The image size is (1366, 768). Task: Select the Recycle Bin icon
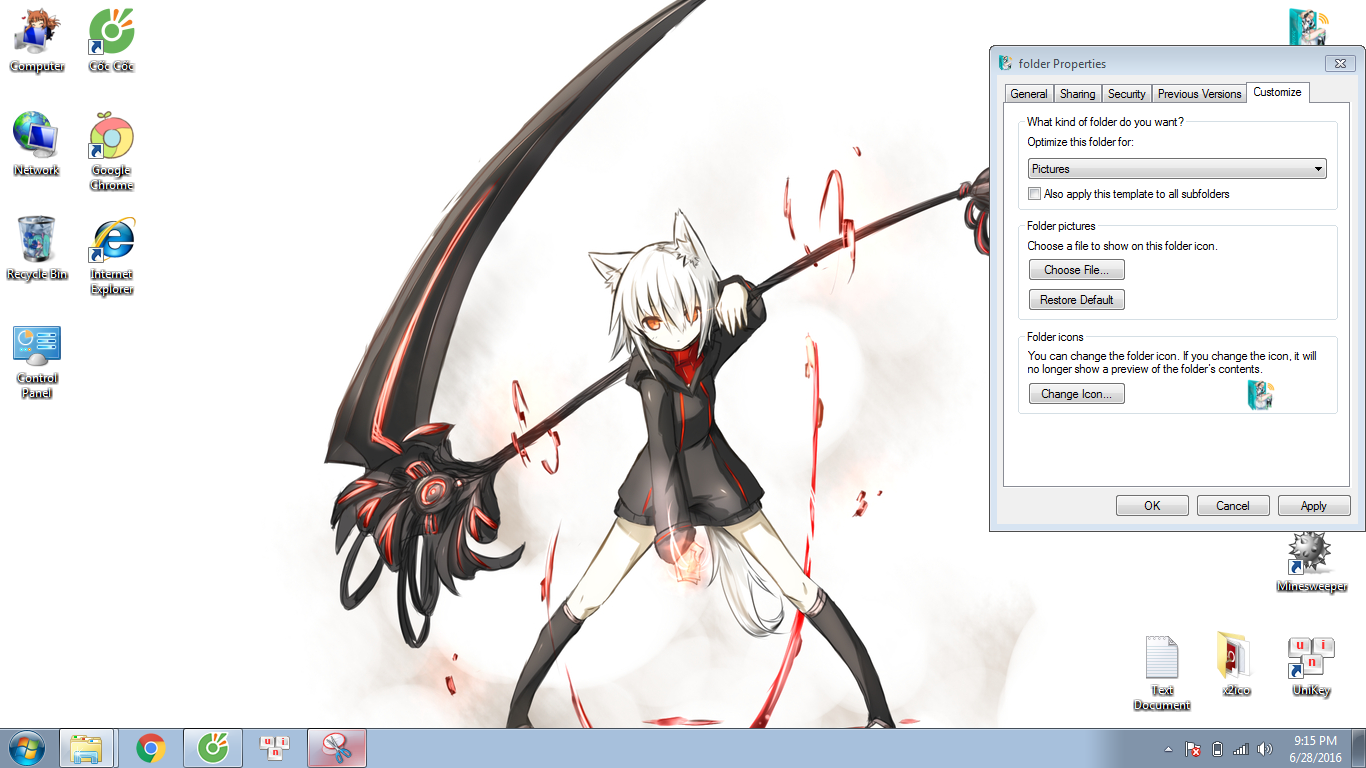(37, 248)
